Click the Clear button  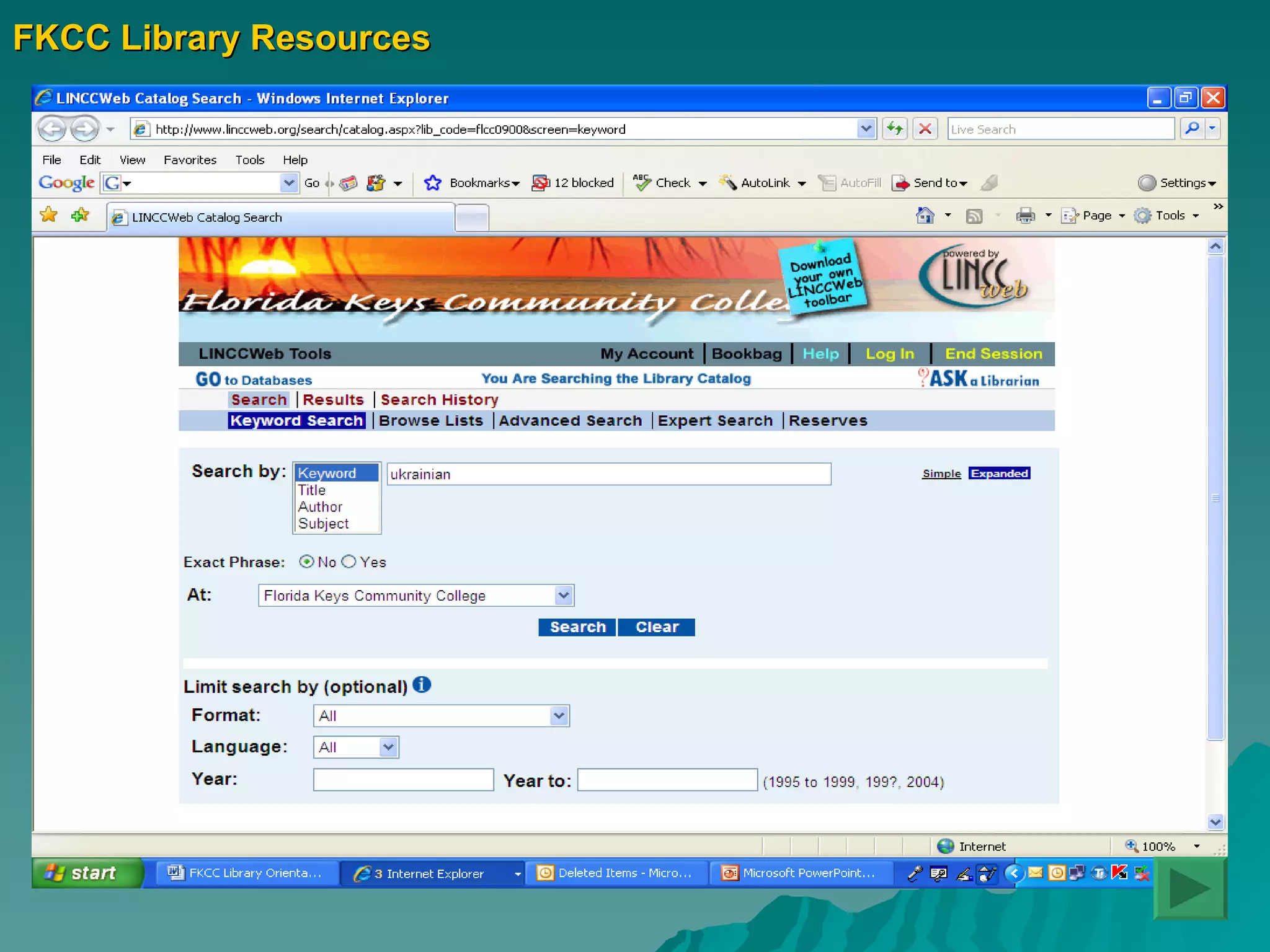tap(657, 627)
